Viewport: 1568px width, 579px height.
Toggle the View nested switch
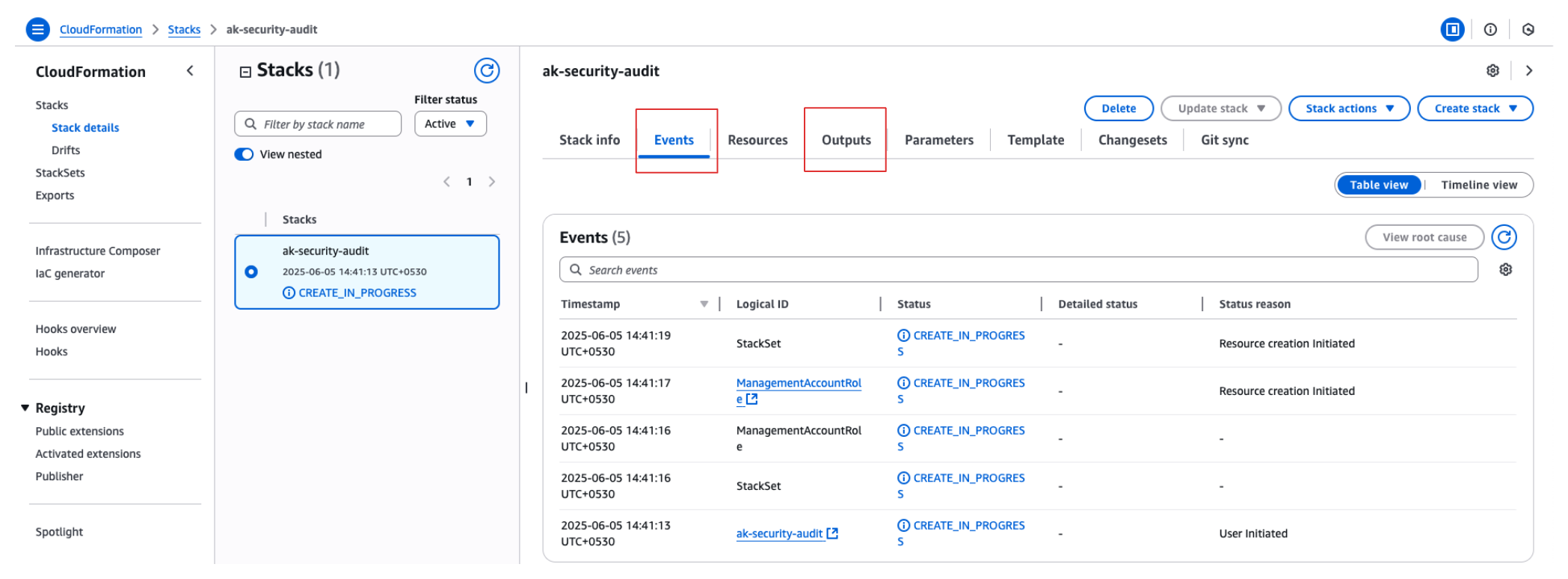(244, 154)
